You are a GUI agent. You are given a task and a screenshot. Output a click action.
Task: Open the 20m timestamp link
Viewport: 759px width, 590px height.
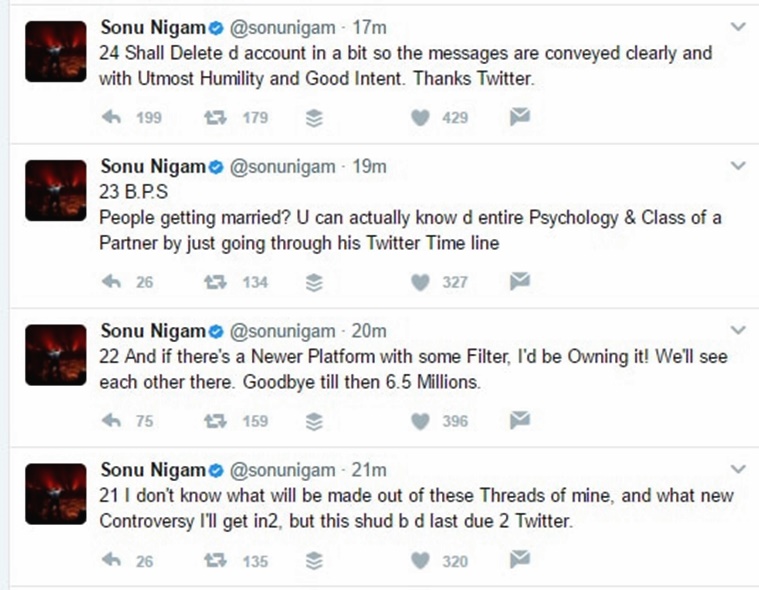(x=369, y=331)
